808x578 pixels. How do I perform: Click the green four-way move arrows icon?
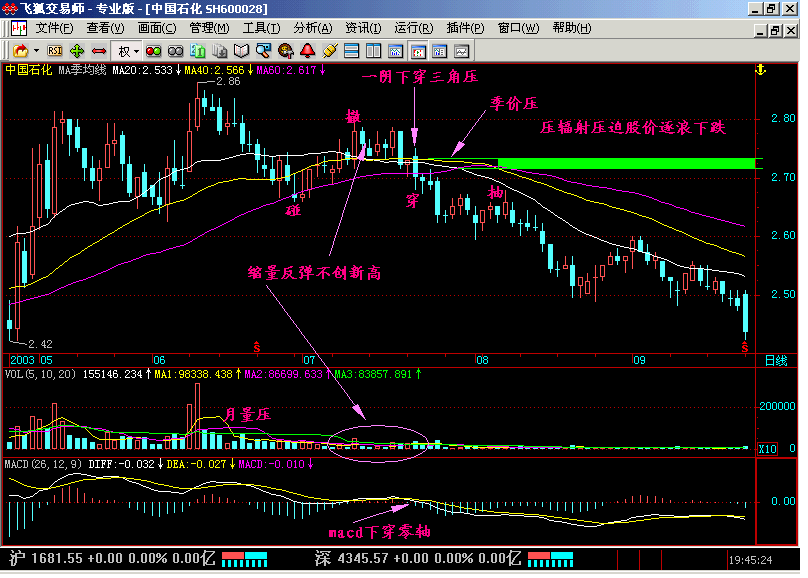coord(77,51)
